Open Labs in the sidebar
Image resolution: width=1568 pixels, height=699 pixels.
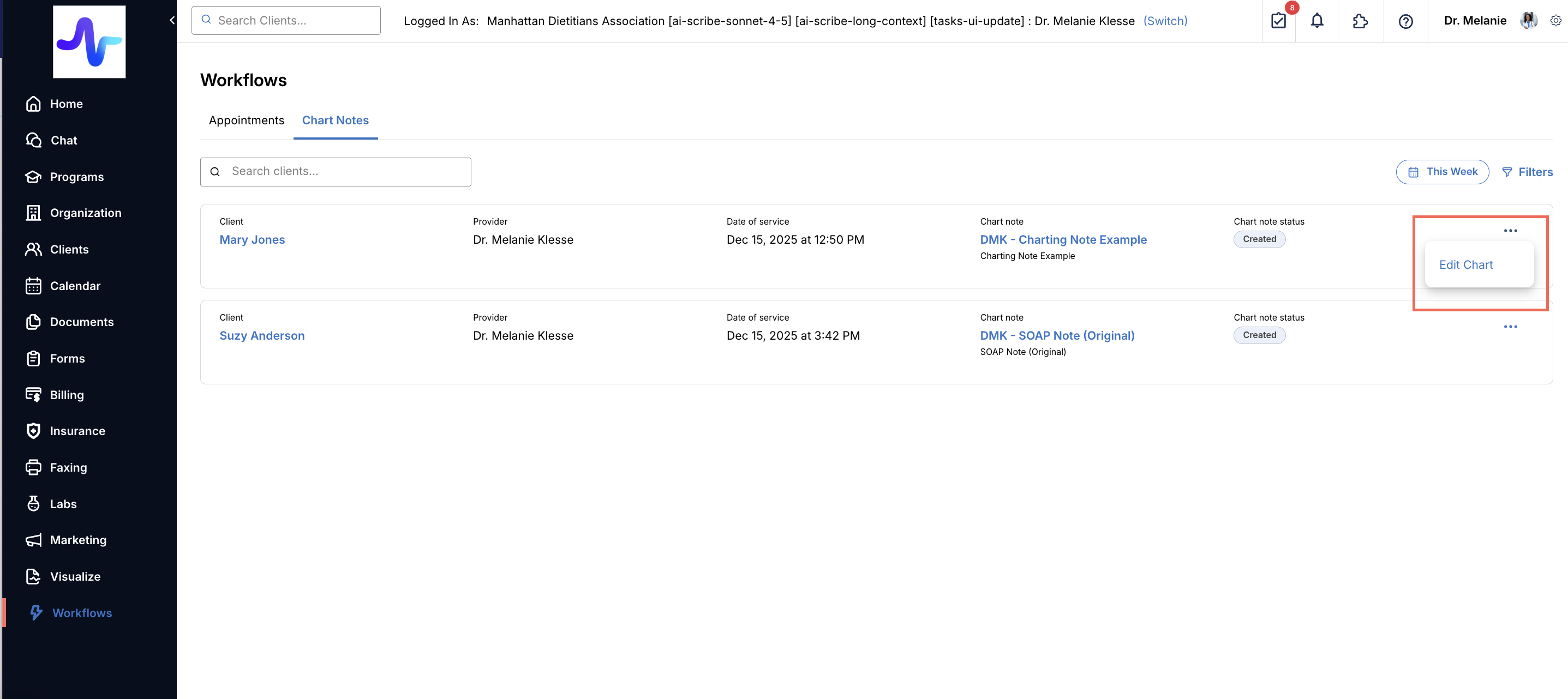pos(63,504)
